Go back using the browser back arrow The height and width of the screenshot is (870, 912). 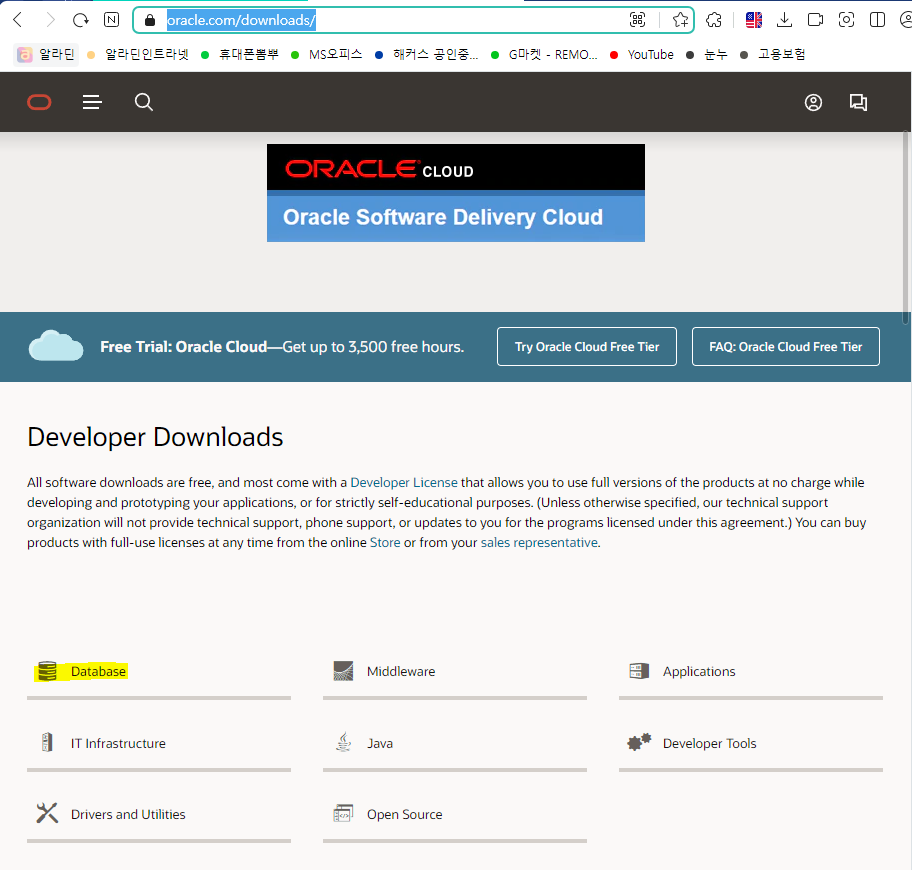tap(18, 20)
